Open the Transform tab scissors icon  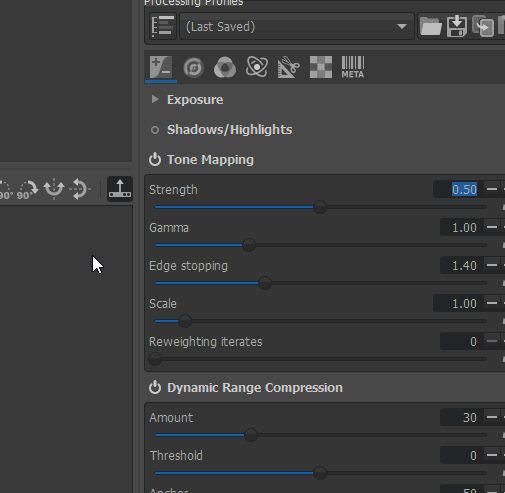pyautogui.click(x=289, y=68)
